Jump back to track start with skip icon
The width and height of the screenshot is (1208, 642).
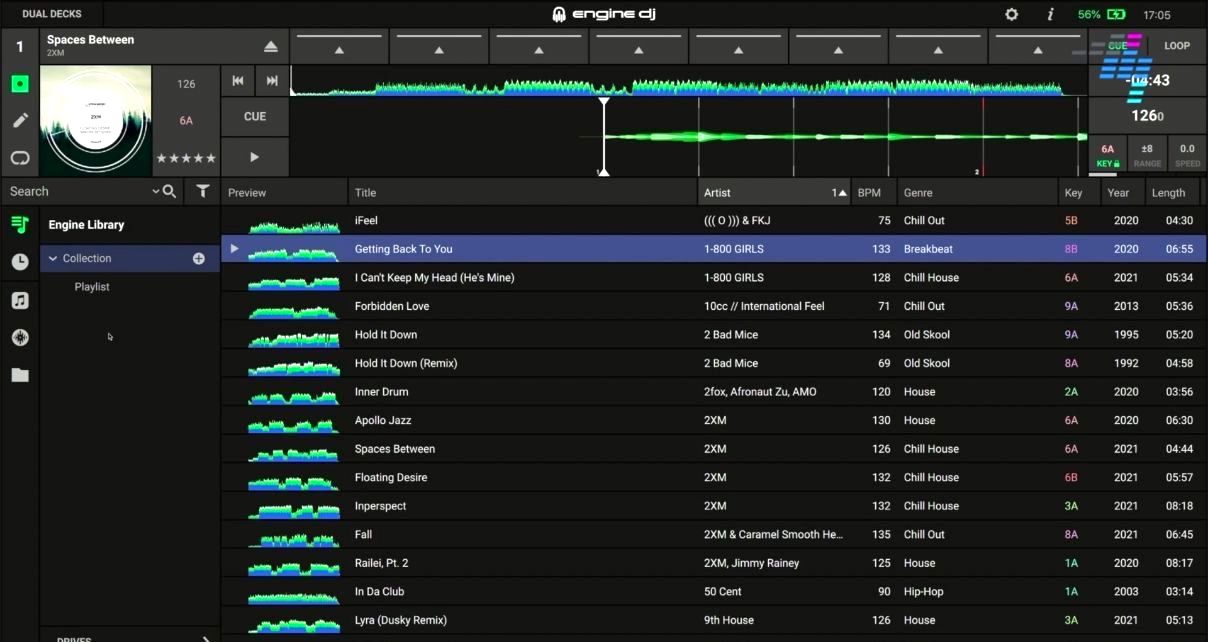coord(237,81)
